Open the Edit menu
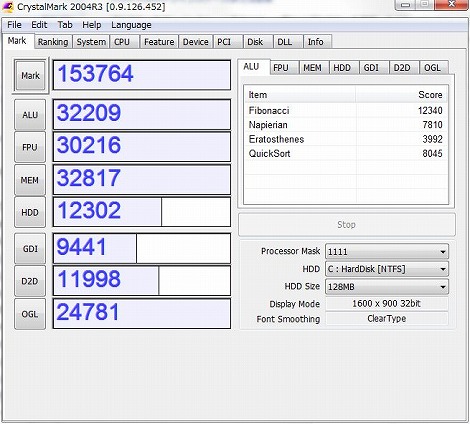Screen dimensions: 470x424 pyautogui.click(x=39, y=25)
